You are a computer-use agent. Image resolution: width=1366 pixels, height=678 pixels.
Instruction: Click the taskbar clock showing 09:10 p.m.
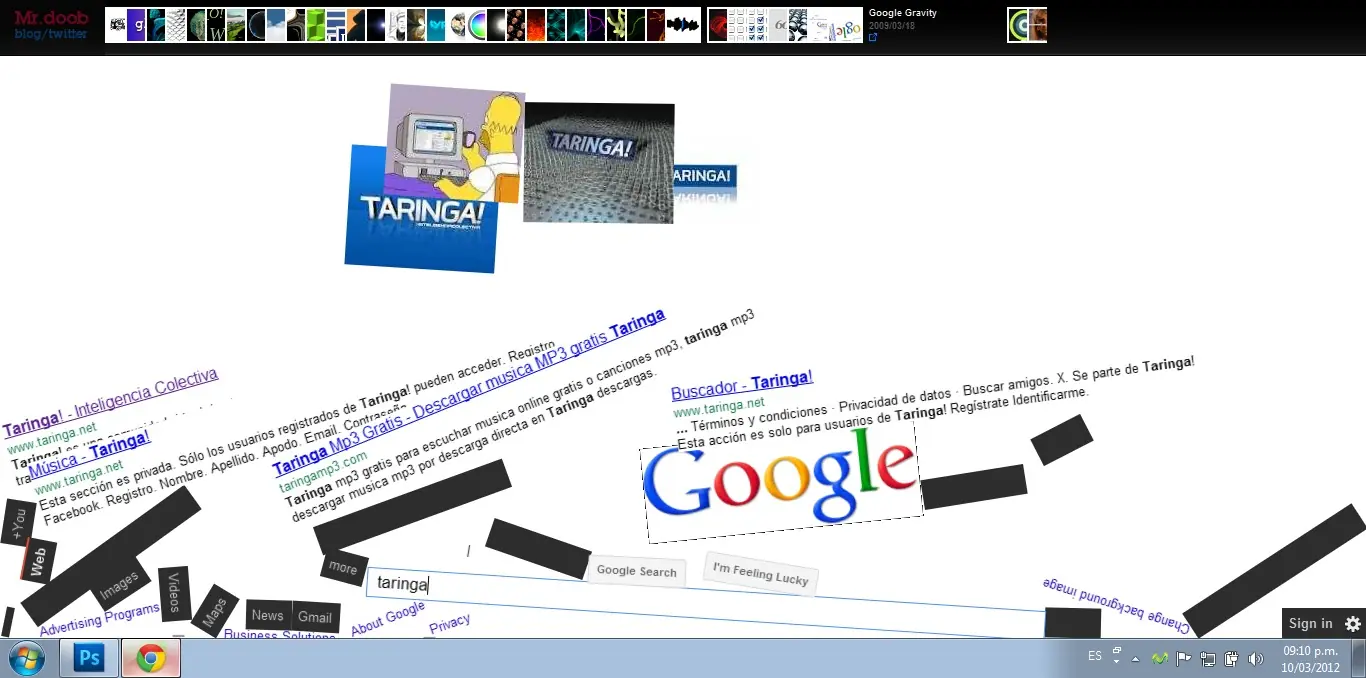click(x=1311, y=659)
